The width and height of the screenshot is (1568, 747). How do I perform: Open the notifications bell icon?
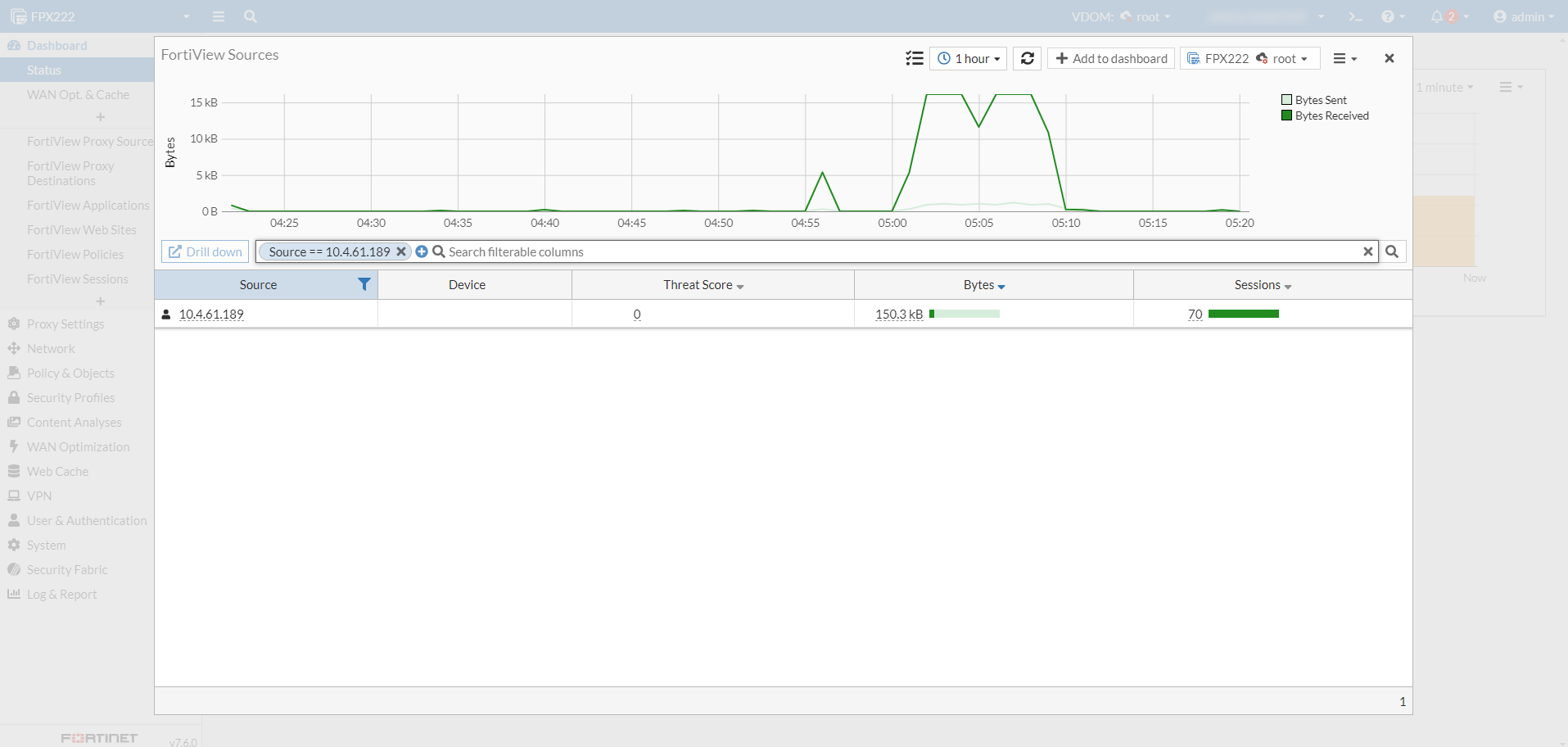[1437, 16]
